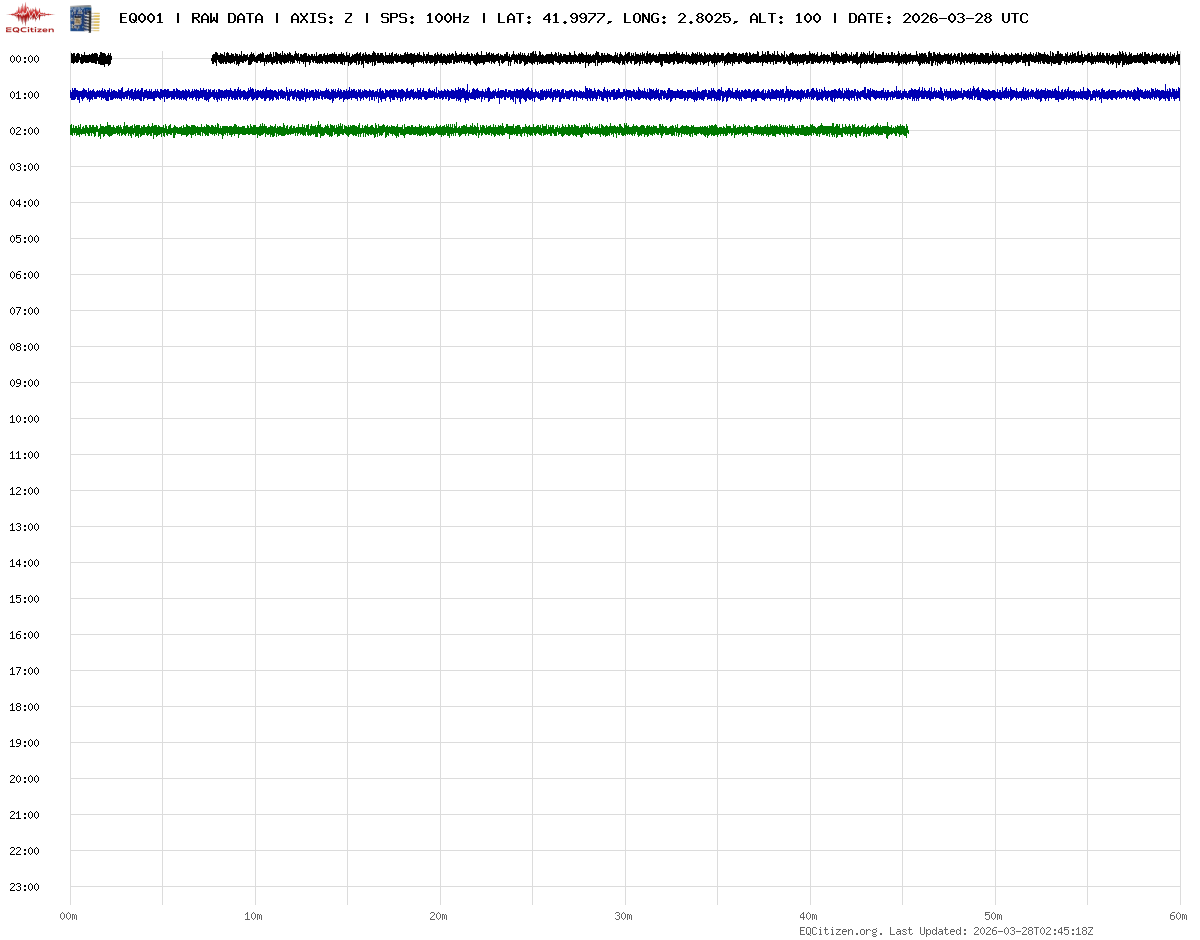This screenshot has width=1200, height=940.
Task: Click the 60m minute axis label
Action: click(x=1179, y=916)
